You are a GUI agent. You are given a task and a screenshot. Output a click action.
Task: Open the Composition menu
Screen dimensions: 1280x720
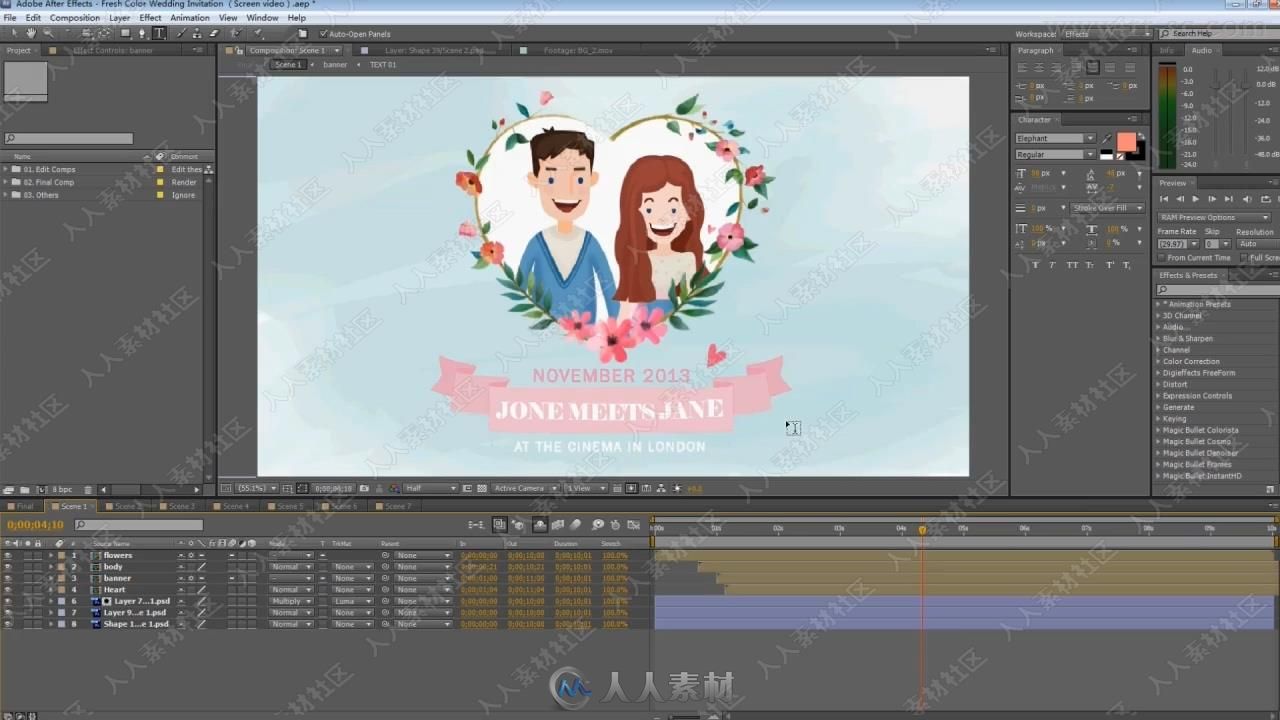pyautogui.click(x=75, y=18)
